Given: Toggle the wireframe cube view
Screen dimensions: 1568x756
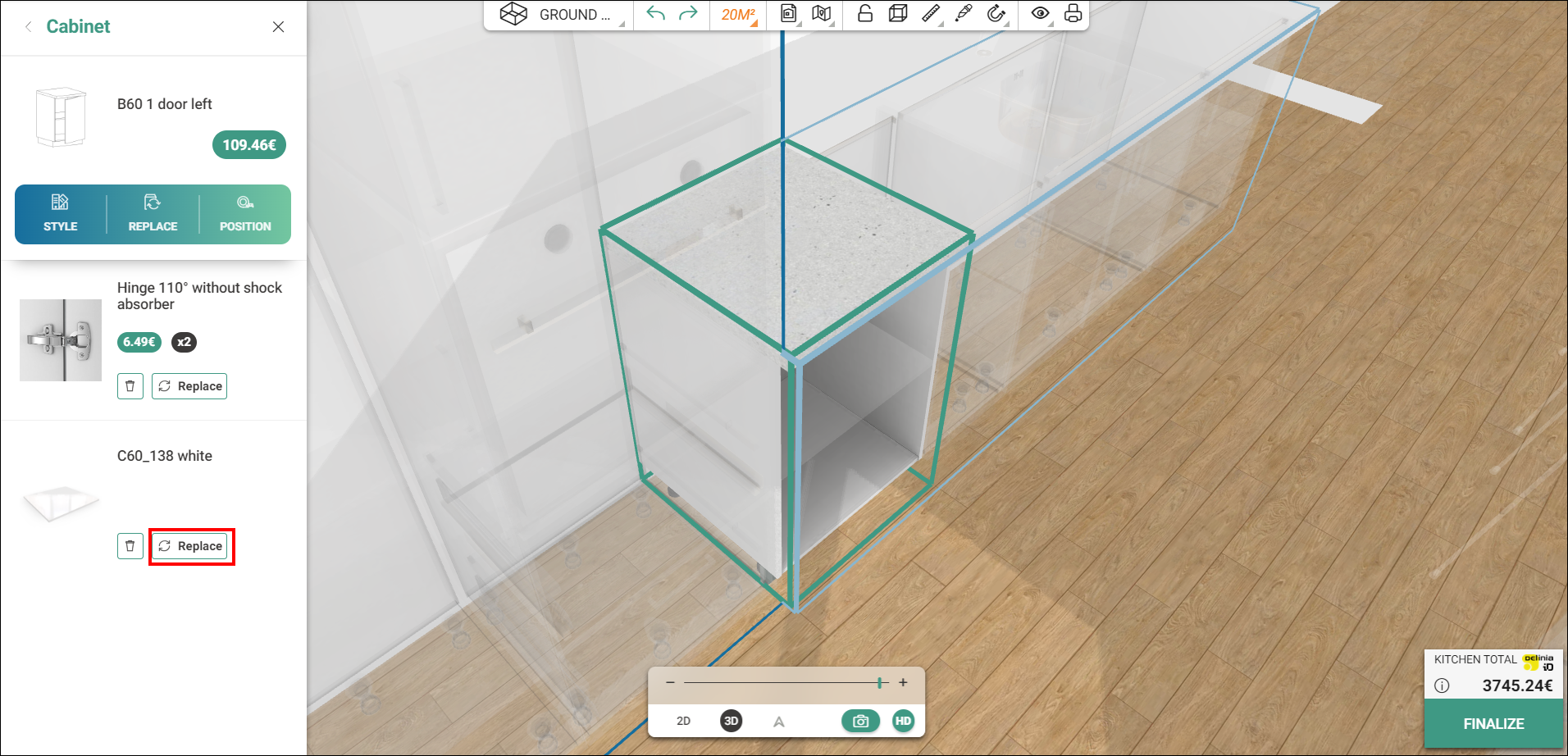Looking at the screenshot, I should [898, 13].
